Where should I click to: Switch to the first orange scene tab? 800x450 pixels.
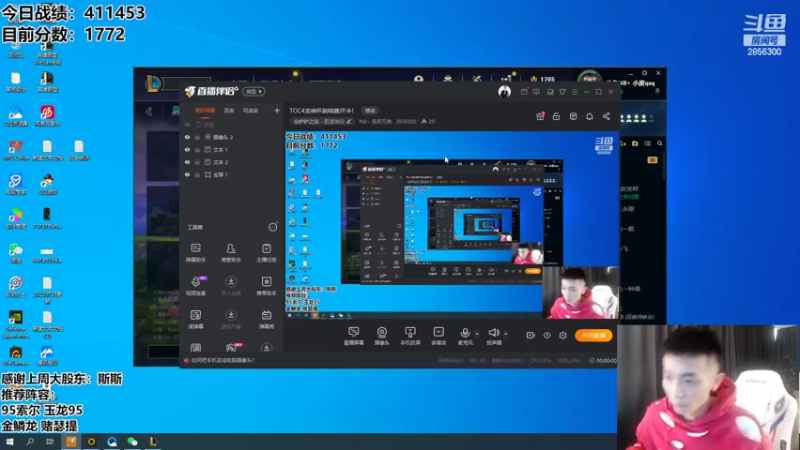[205, 111]
